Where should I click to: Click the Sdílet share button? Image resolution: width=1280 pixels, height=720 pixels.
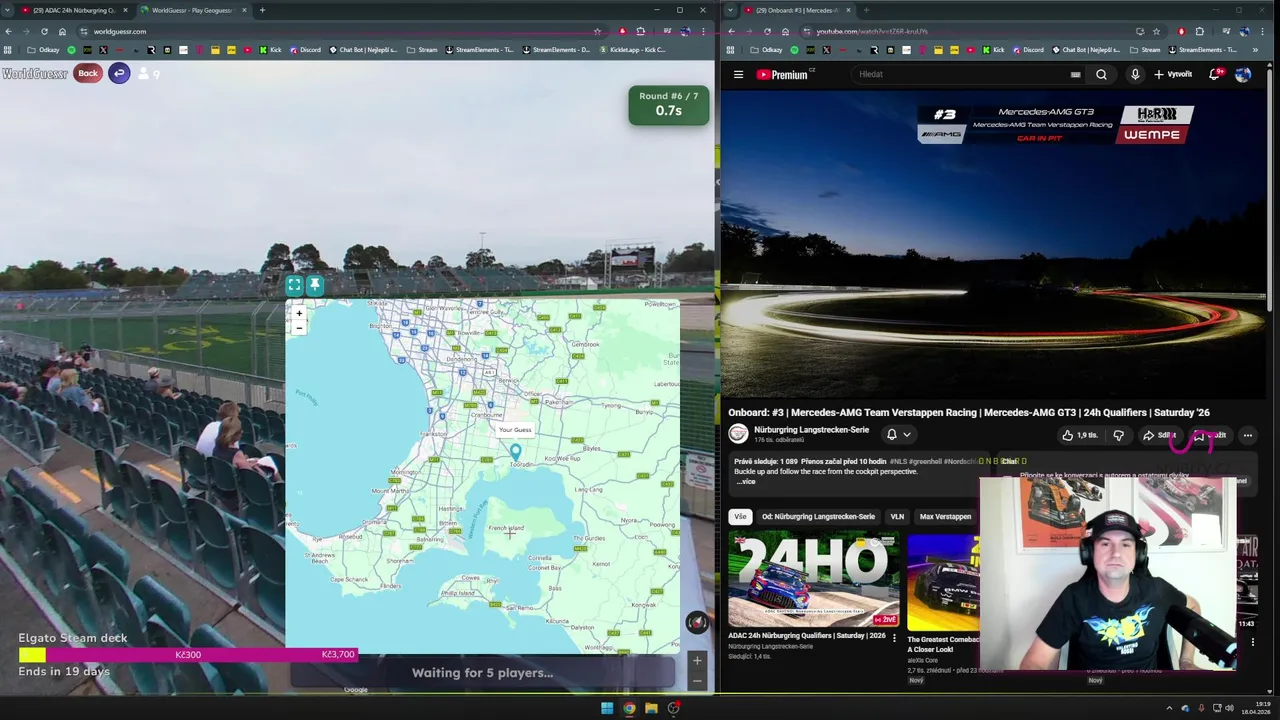tap(1160, 435)
